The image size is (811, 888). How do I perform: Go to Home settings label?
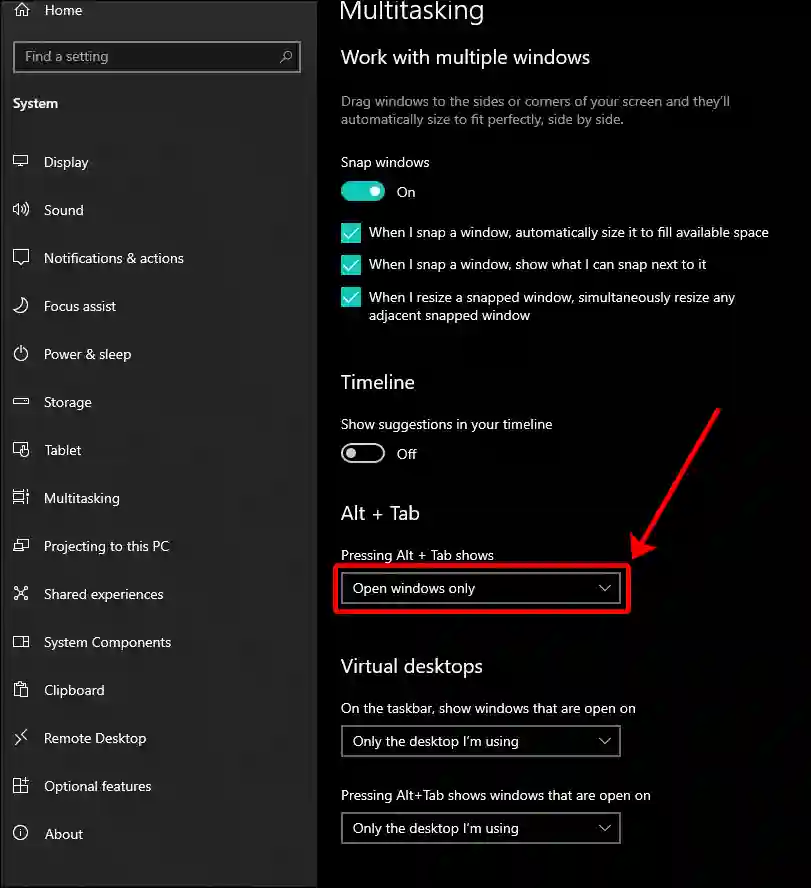pyautogui.click(x=63, y=10)
